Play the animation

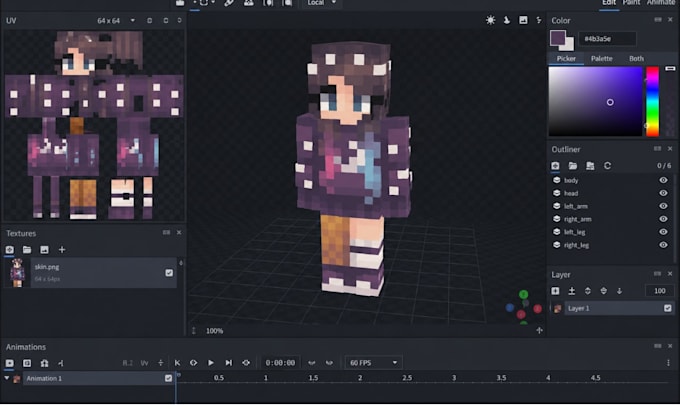[x=211, y=363]
